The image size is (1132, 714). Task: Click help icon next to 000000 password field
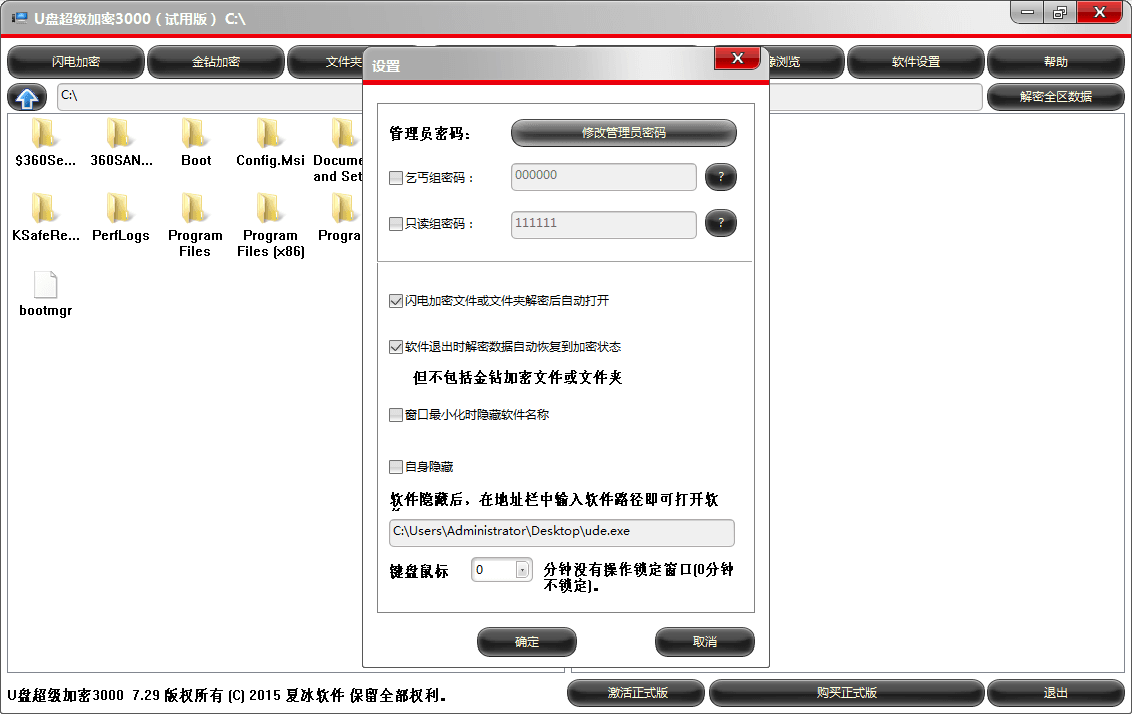pos(720,177)
